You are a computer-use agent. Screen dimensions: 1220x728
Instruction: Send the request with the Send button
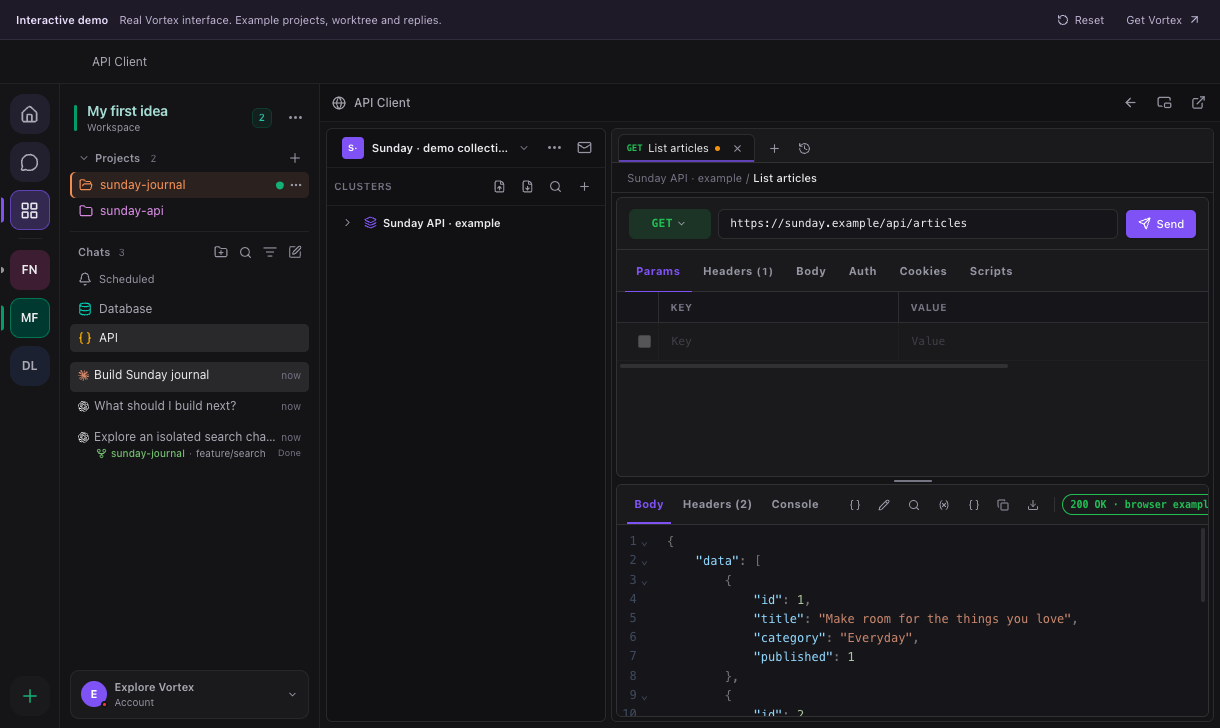tap(1161, 224)
